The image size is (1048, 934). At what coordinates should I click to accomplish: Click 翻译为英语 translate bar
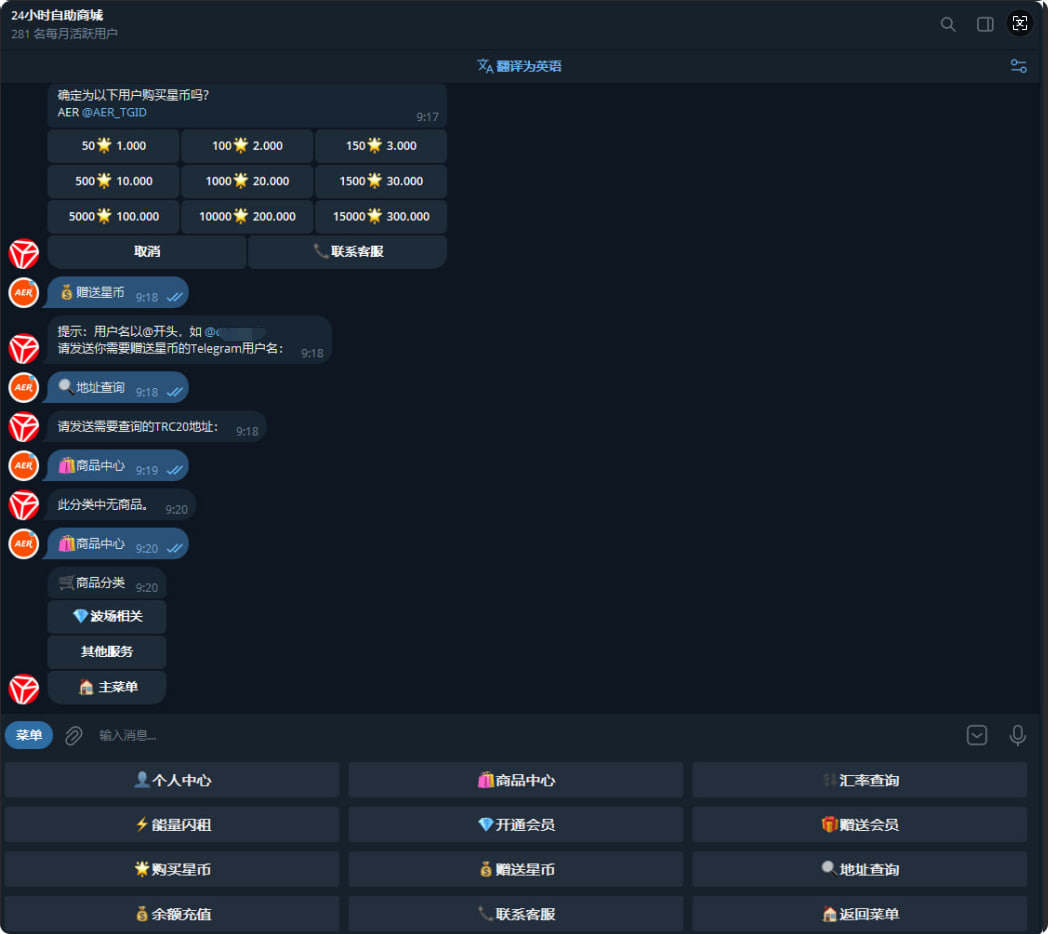(520, 66)
